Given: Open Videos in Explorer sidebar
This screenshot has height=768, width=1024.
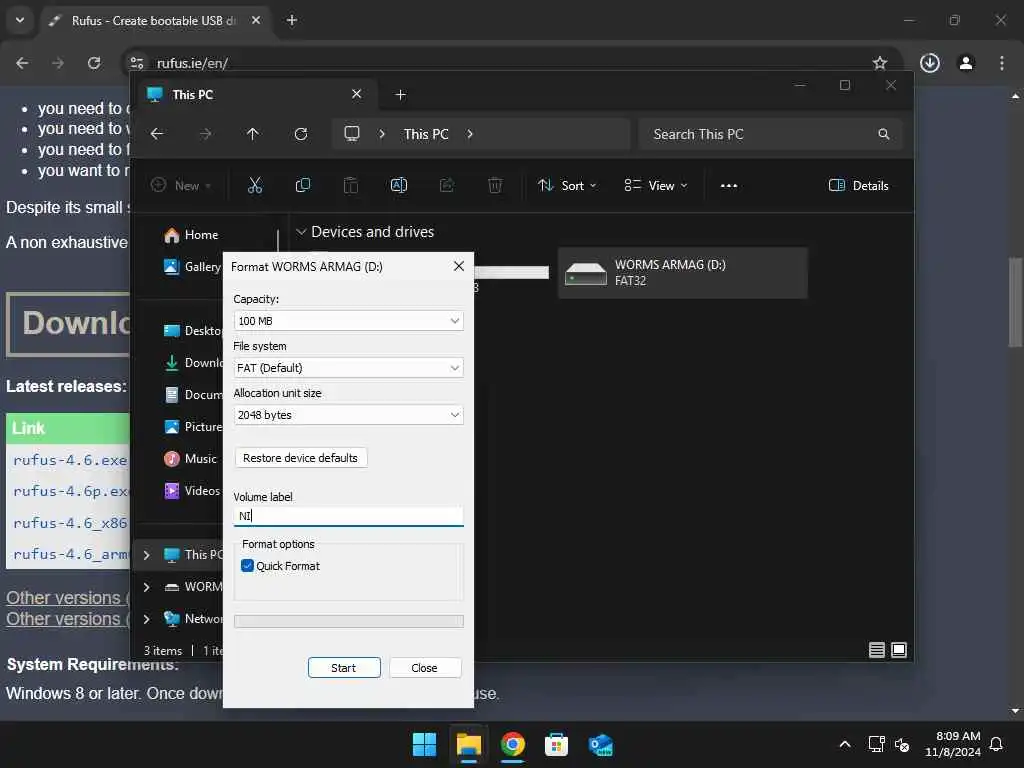Looking at the screenshot, I should [192, 490].
